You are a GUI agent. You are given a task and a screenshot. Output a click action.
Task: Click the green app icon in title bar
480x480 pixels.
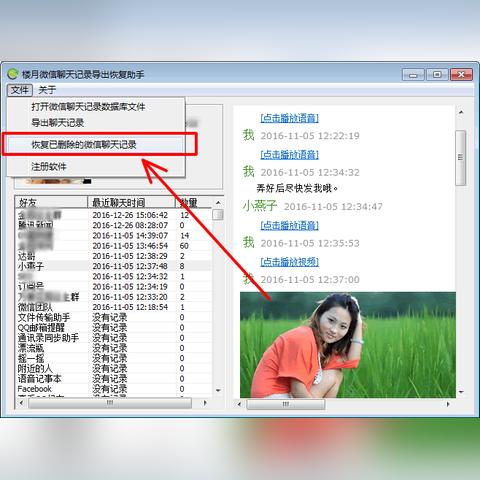tap(13, 74)
